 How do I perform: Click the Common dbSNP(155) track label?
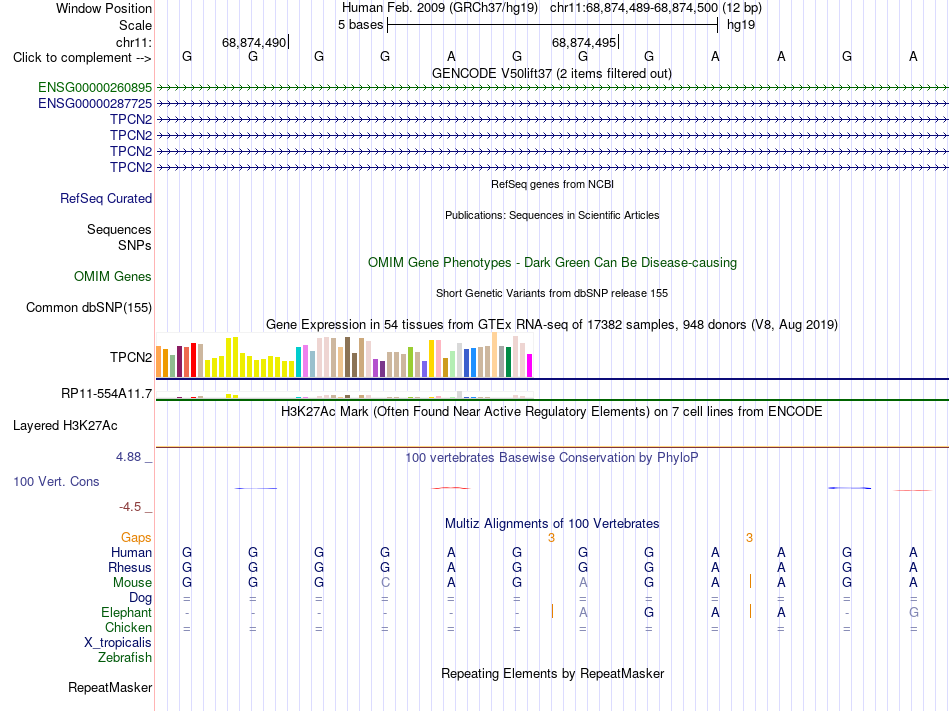(x=89, y=308)
